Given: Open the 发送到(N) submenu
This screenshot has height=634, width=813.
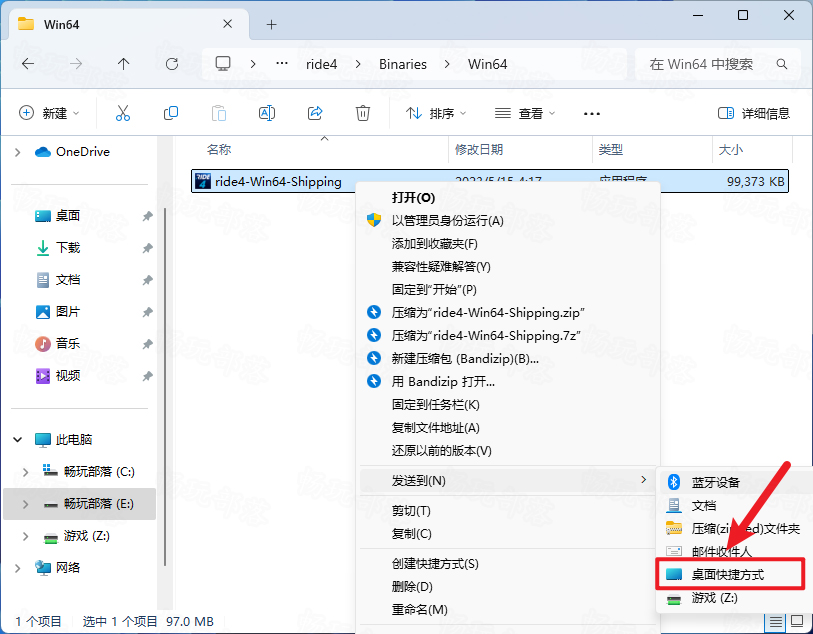Looking at the screenshot, I should (507, 481).
